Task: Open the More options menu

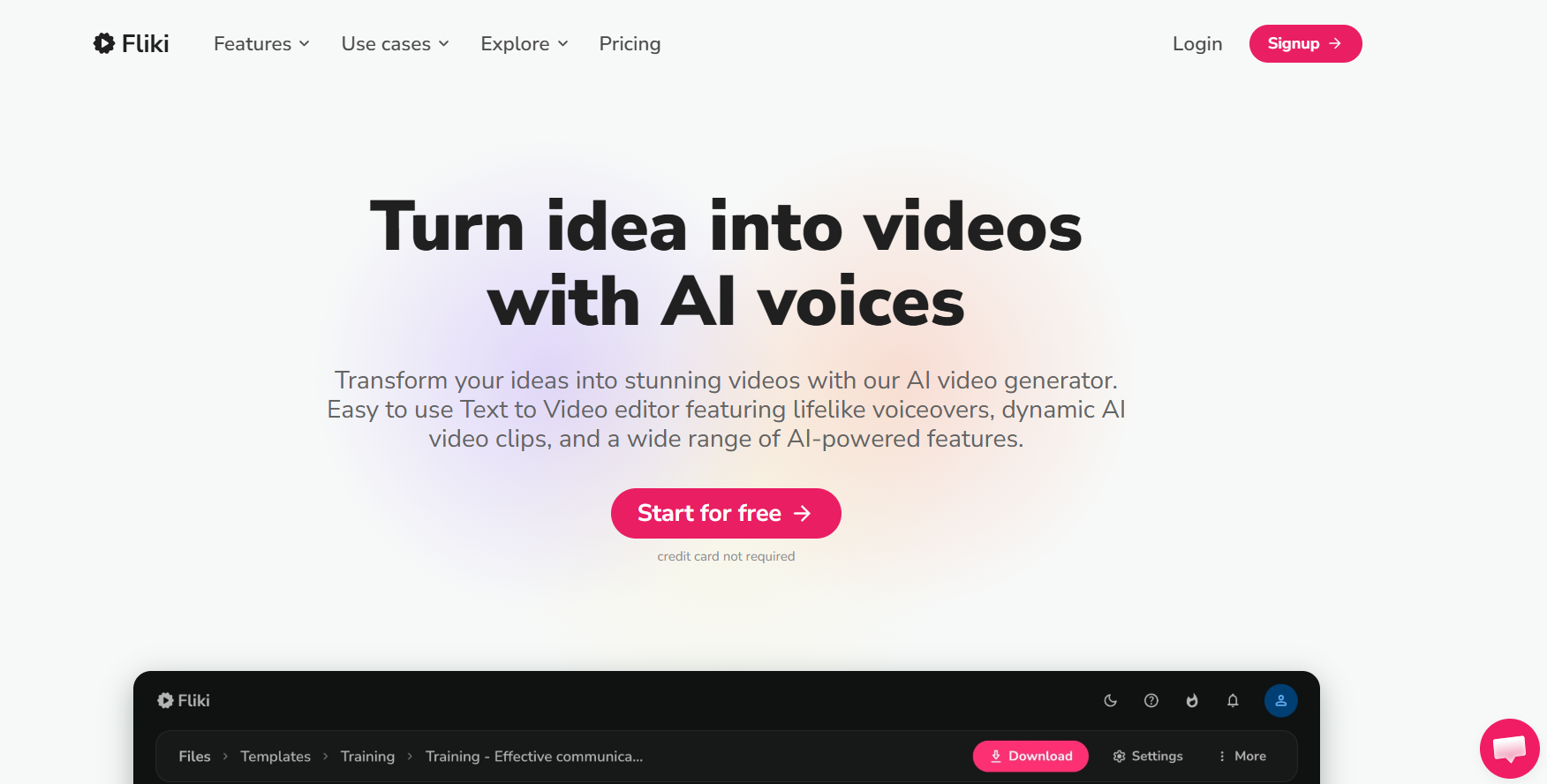Action: pyautogui.click(x=1241, y=756)
